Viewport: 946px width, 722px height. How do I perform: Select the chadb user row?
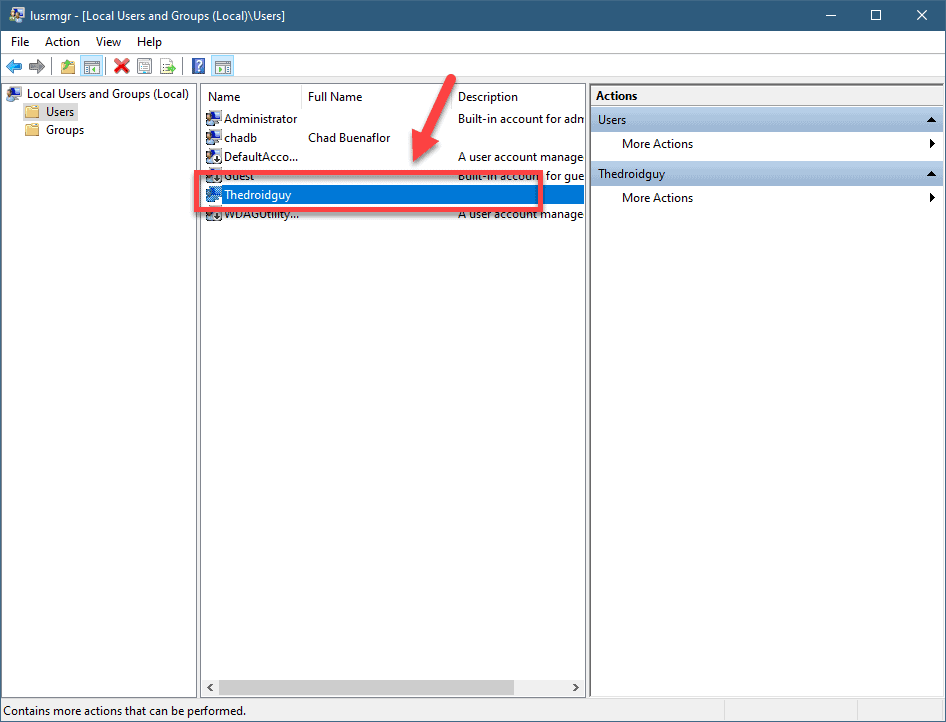click(240, 138)
